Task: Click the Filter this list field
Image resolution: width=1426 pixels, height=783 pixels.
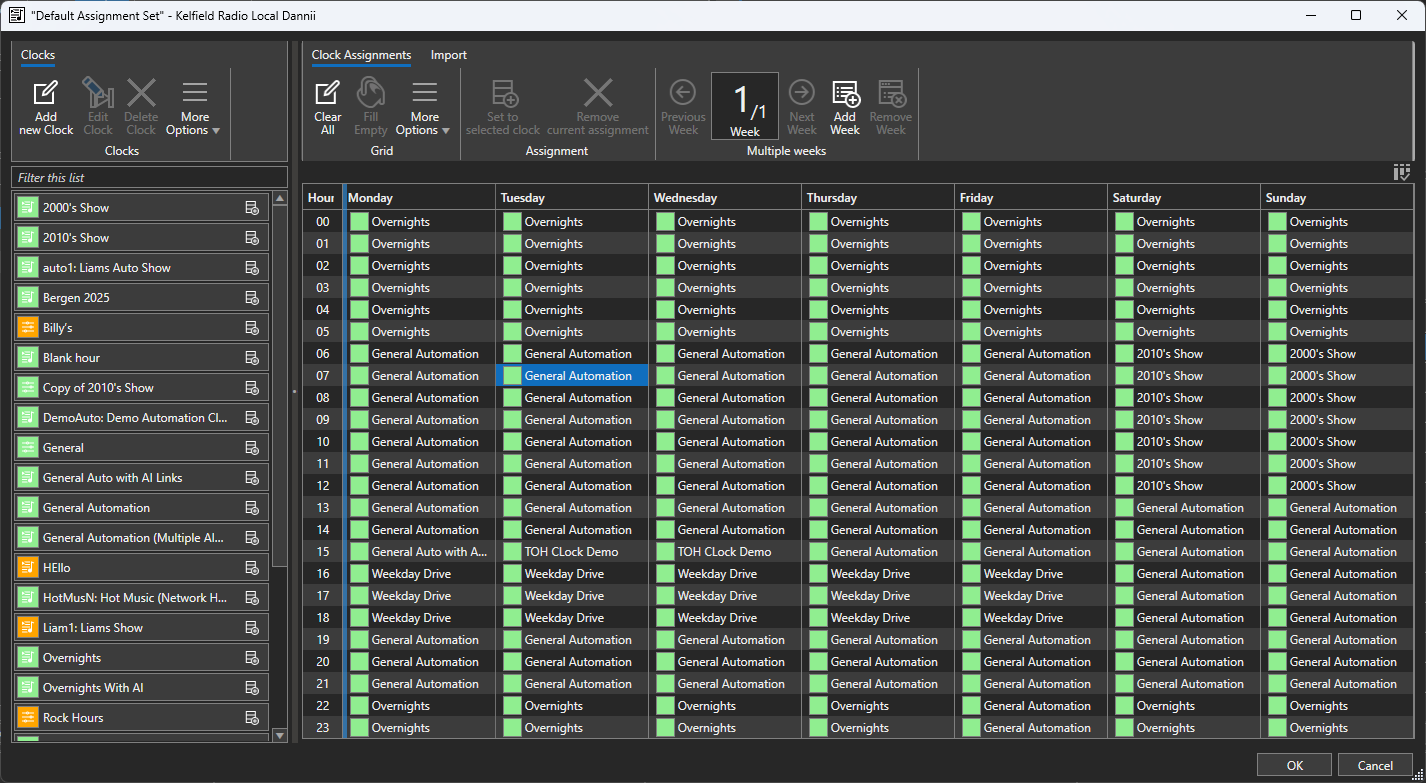Action: [x=150, y=177]
